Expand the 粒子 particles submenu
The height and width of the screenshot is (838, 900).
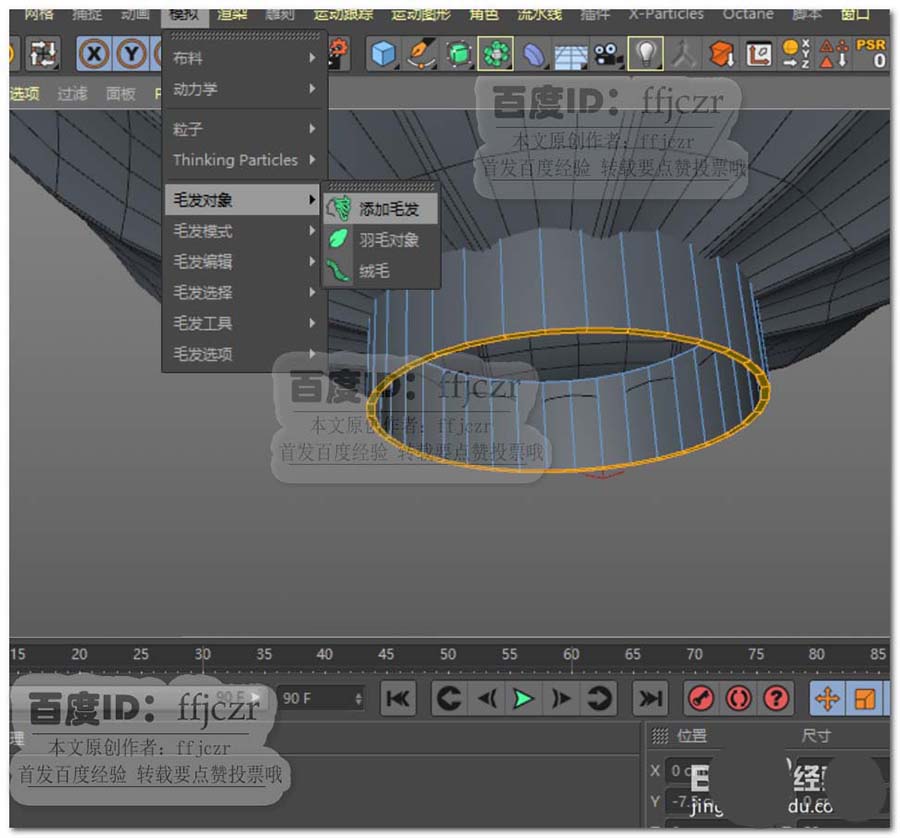(x=245, y=129)
